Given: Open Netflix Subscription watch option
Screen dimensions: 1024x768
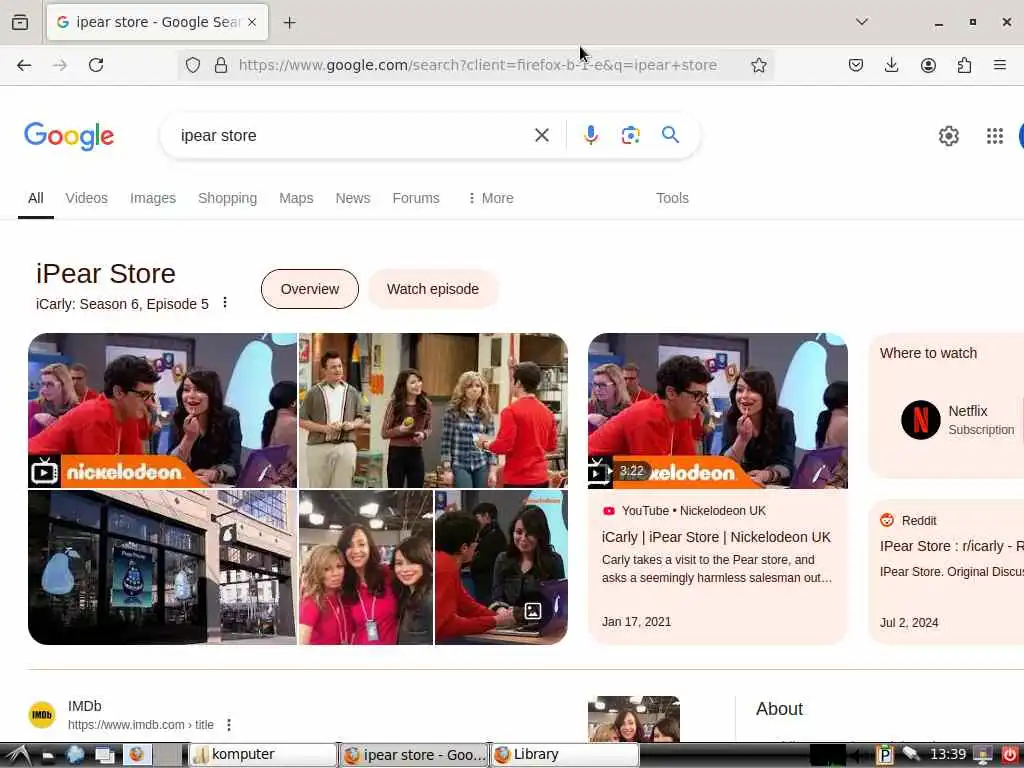Looking at the screenshot, I should [x=957, y=419].
